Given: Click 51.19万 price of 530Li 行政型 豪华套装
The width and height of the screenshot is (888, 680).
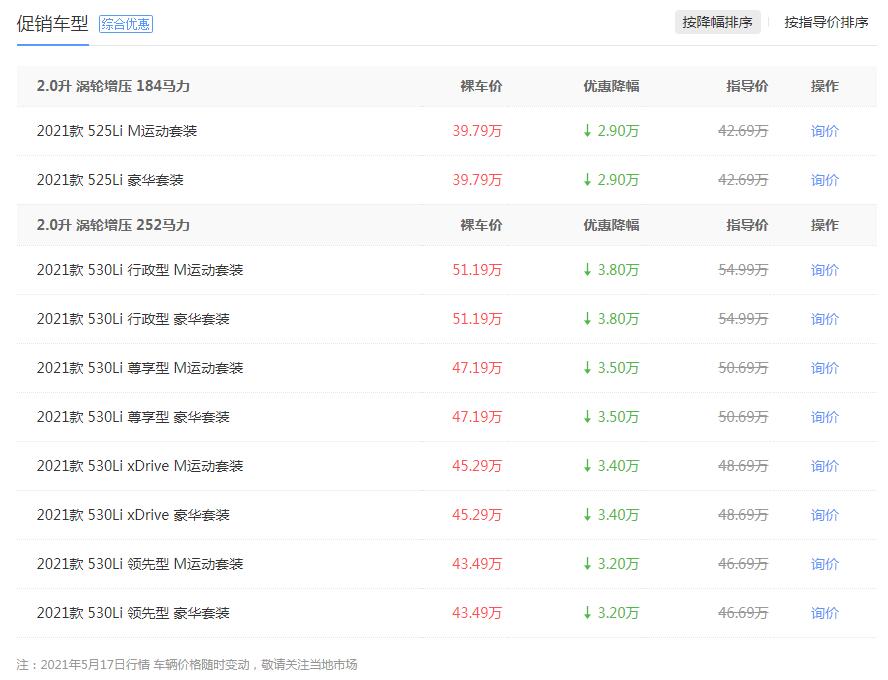Looking at the screenshot, I should [x=477, y=319].
